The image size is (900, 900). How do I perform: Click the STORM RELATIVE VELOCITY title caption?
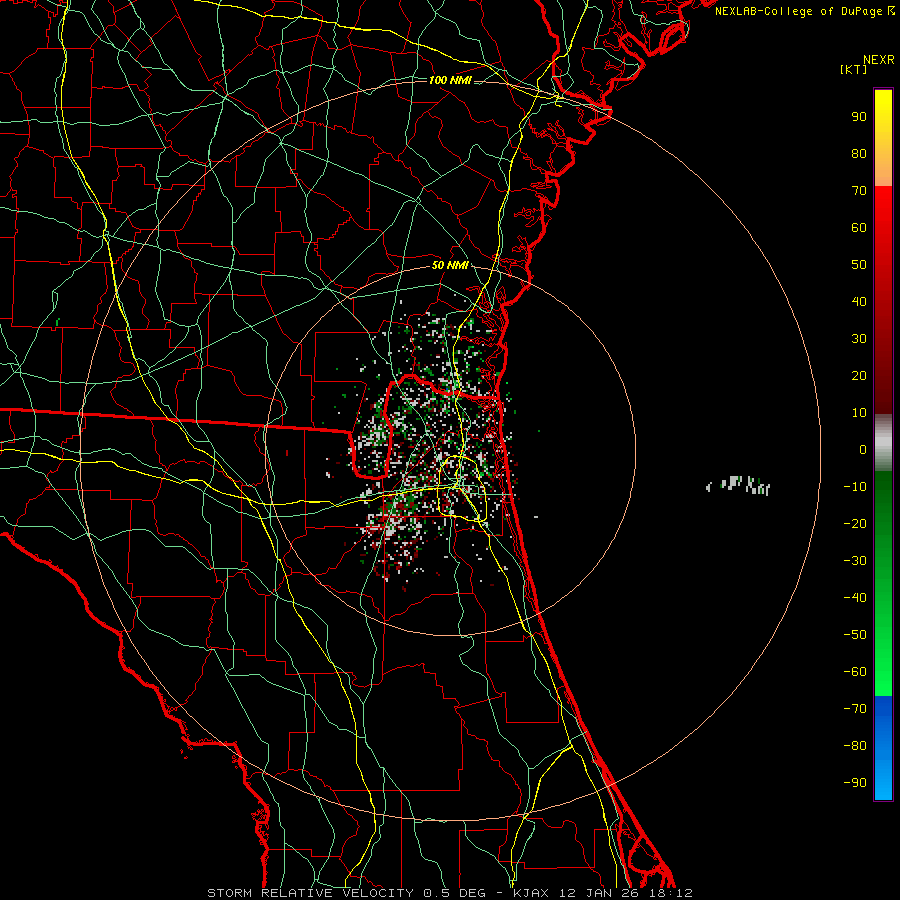click(449, 893)
